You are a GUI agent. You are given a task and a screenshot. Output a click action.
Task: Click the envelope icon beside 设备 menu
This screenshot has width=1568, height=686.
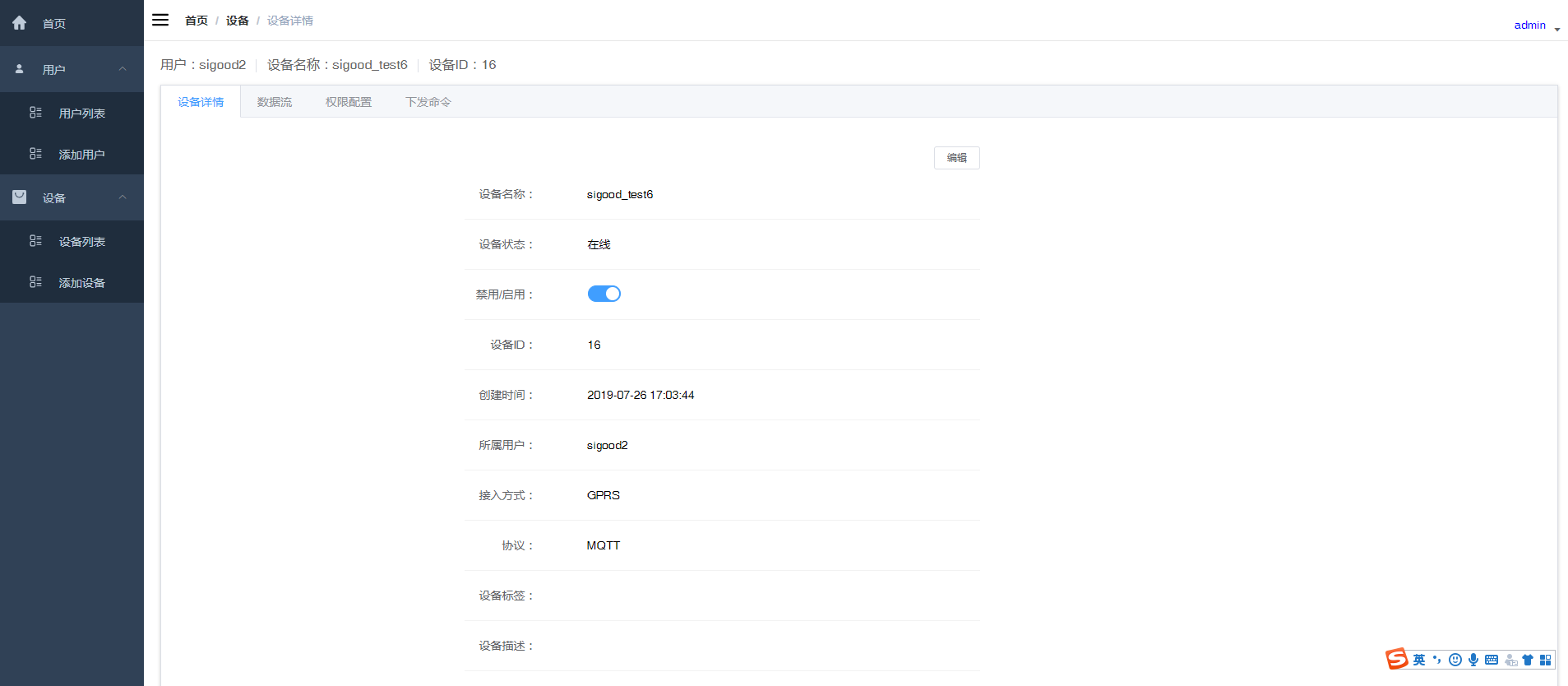point(20,197)
